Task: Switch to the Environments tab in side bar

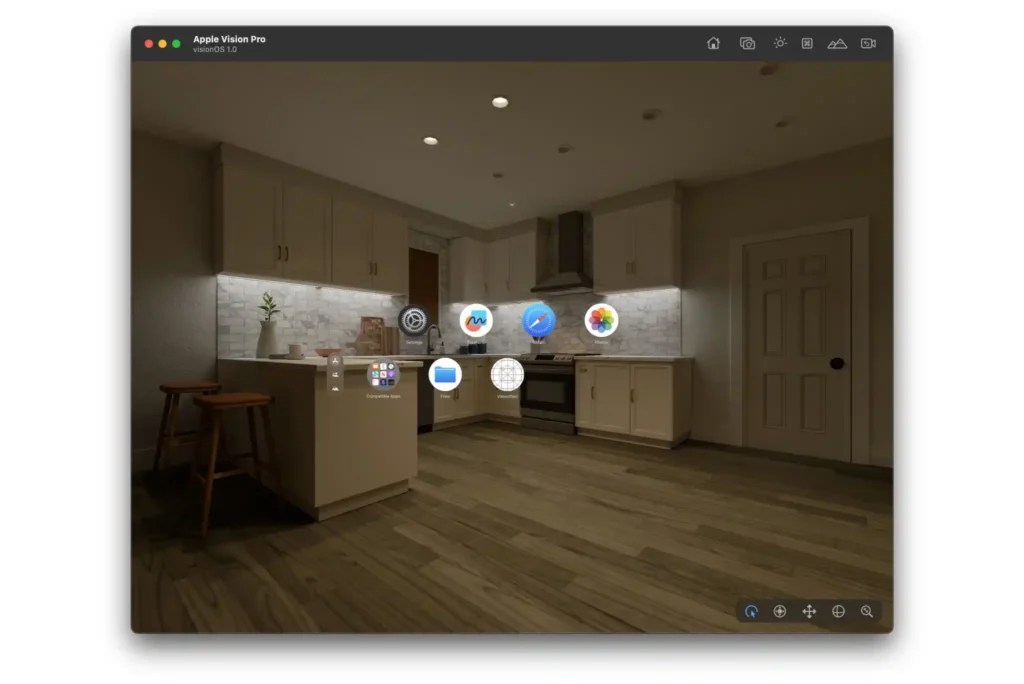Action: (x=335, y=388)
